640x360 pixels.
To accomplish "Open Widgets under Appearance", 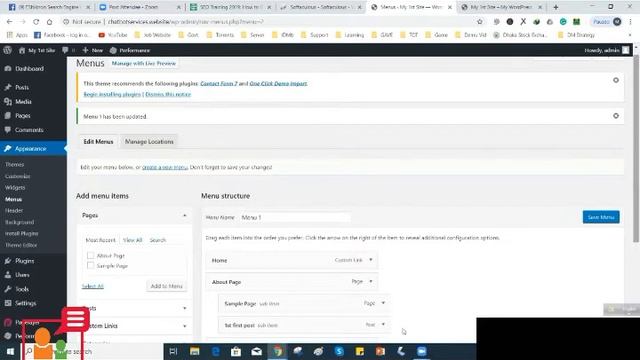I will 15,188.
